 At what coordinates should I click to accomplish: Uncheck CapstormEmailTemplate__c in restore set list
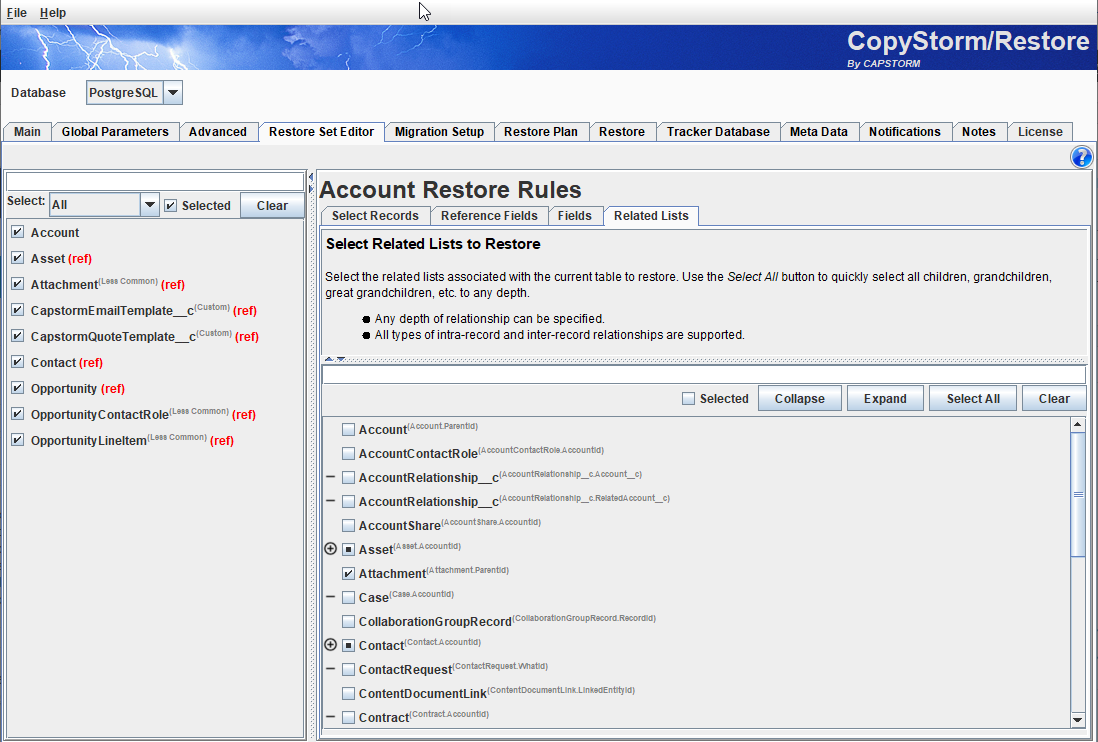coord(18,309)
